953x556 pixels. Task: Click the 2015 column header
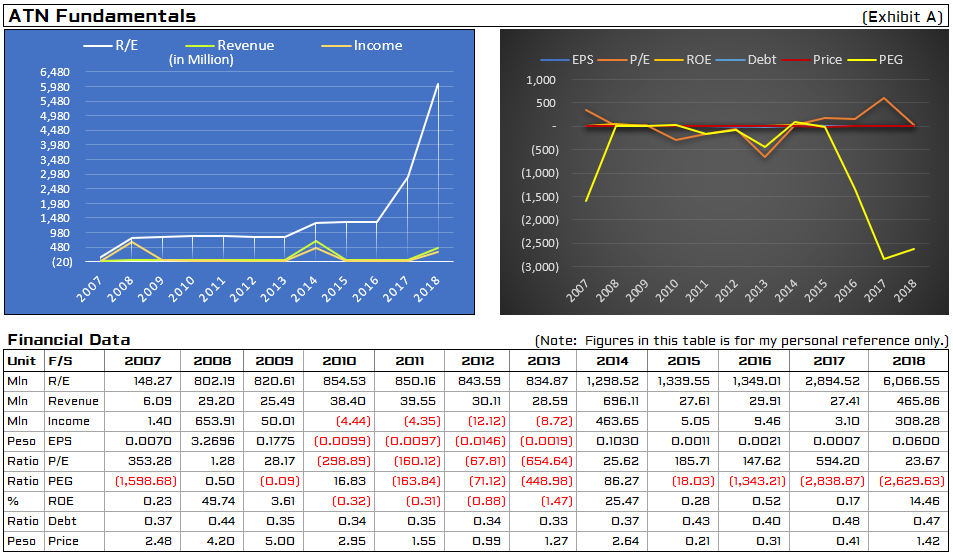pos(683,361)
